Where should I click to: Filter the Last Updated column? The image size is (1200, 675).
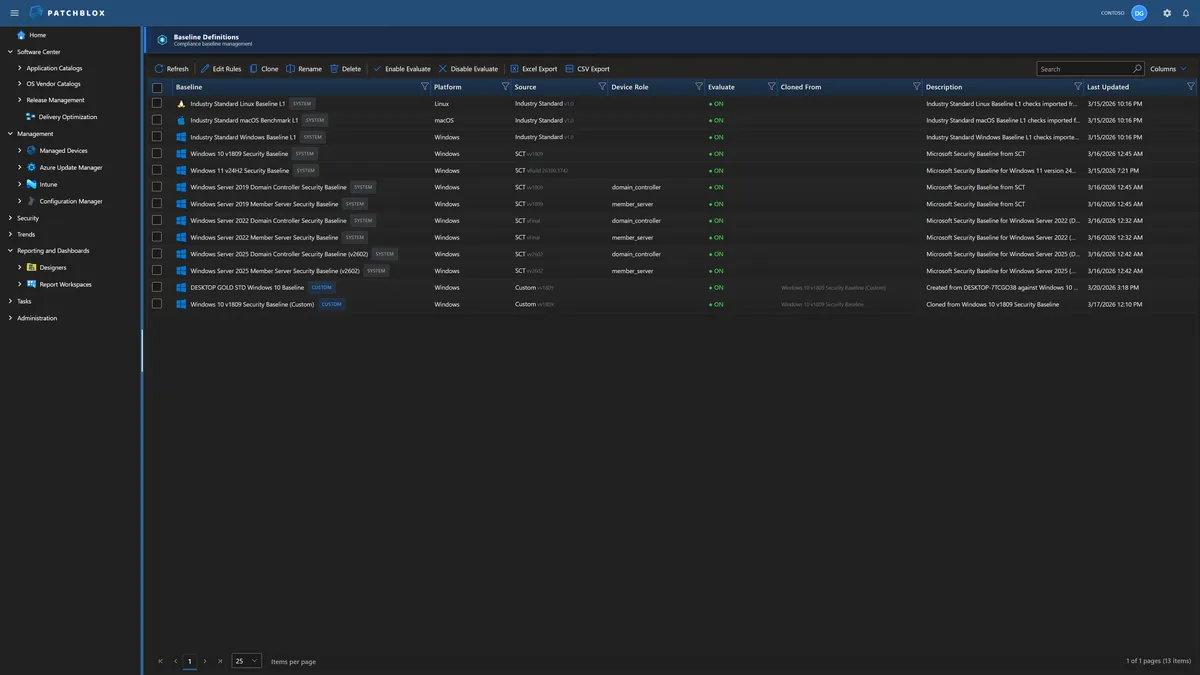[1191, 87]
